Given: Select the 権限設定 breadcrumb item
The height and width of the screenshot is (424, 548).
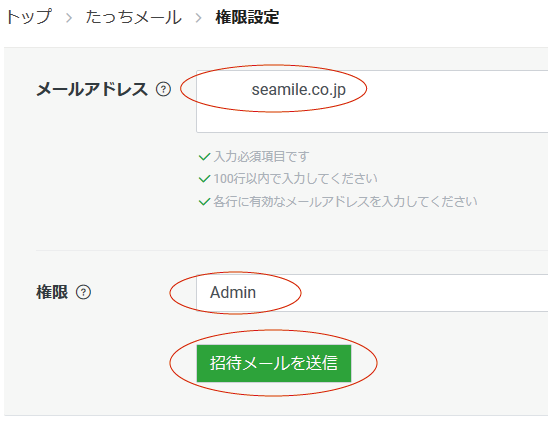Looking at the screenshot, I should (x=247, y=17).
